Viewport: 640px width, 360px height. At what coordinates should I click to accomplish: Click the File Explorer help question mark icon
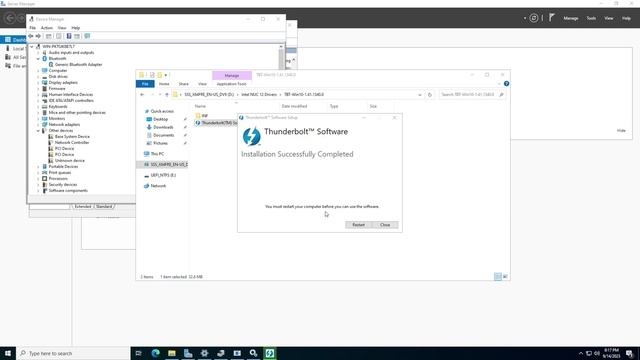(x=506, y=84)
